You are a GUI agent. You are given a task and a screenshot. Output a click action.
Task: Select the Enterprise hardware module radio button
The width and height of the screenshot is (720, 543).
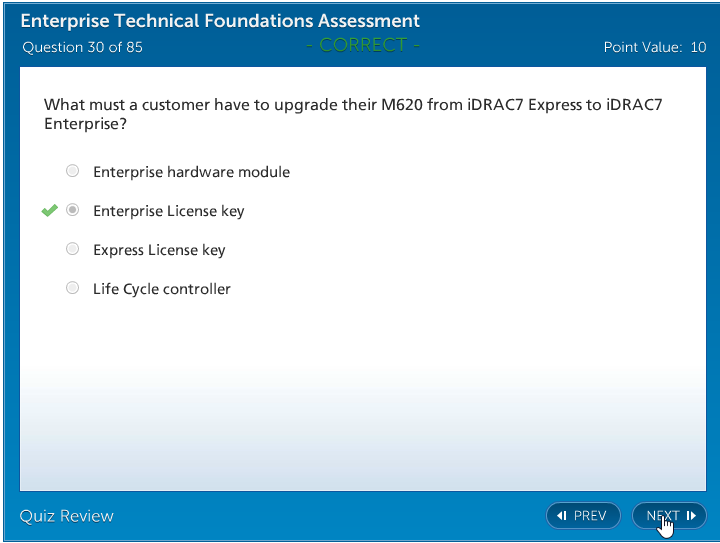[x=72, y=171]
